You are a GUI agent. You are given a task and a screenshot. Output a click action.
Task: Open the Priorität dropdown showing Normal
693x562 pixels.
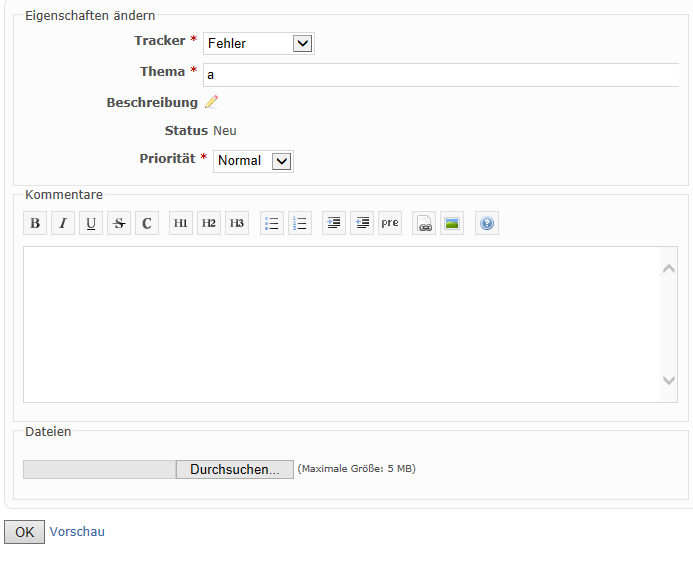pos(253,161)
